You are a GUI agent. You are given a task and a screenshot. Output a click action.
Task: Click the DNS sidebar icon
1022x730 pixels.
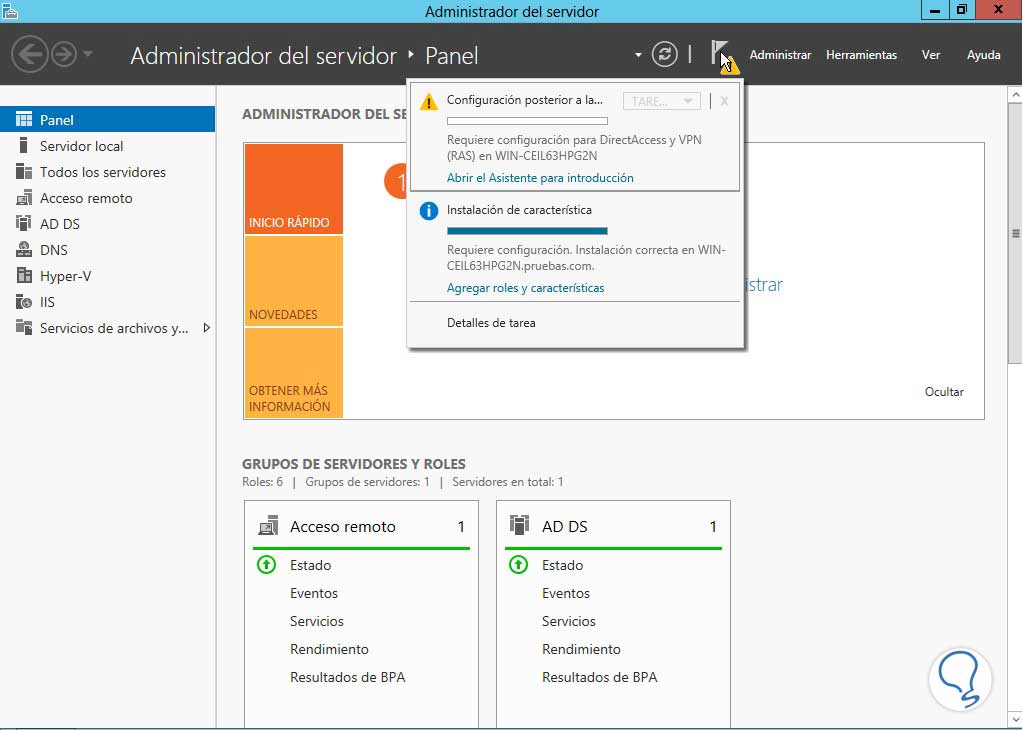pyautogui.click(x=23, y=250)
